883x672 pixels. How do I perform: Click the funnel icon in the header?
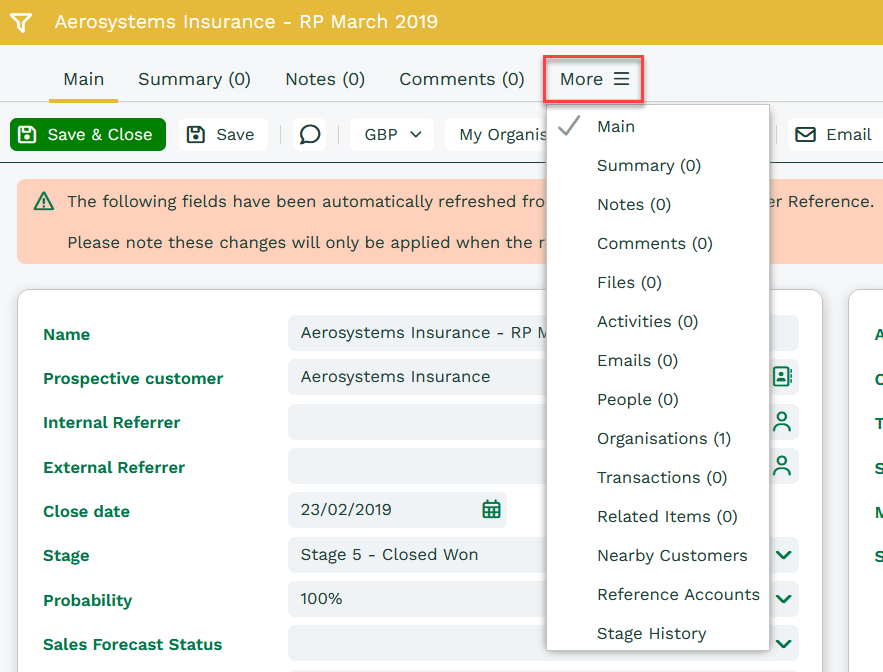coord(21,22)
